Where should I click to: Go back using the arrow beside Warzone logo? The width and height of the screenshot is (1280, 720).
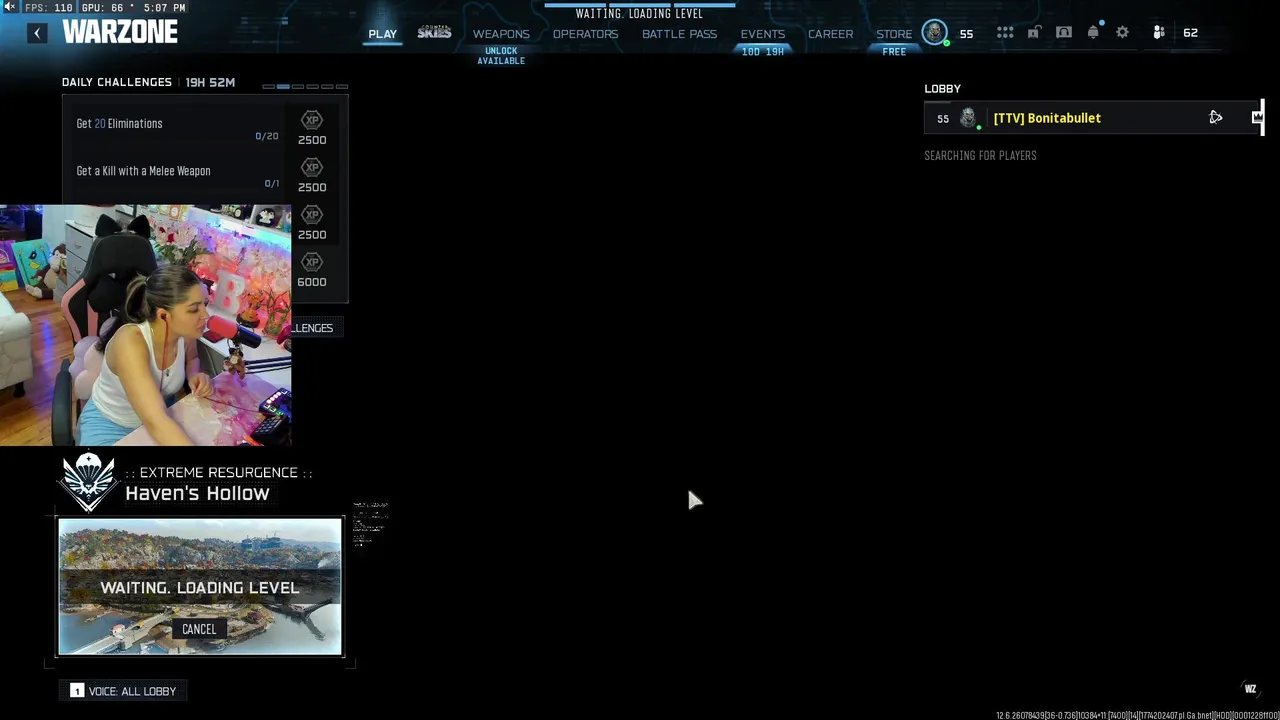coord(37,33)
